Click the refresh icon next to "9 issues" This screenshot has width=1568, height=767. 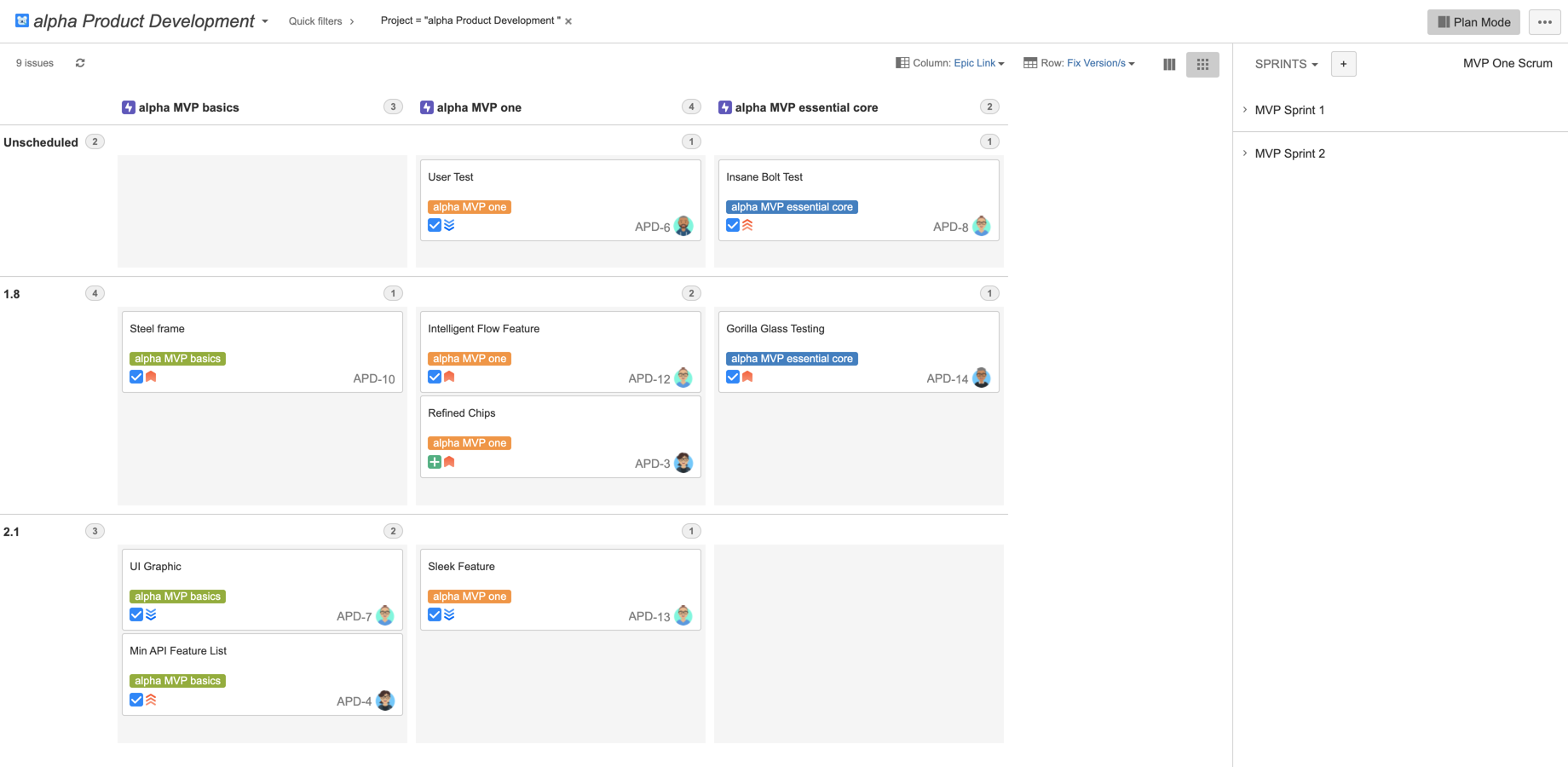[79, 62]
